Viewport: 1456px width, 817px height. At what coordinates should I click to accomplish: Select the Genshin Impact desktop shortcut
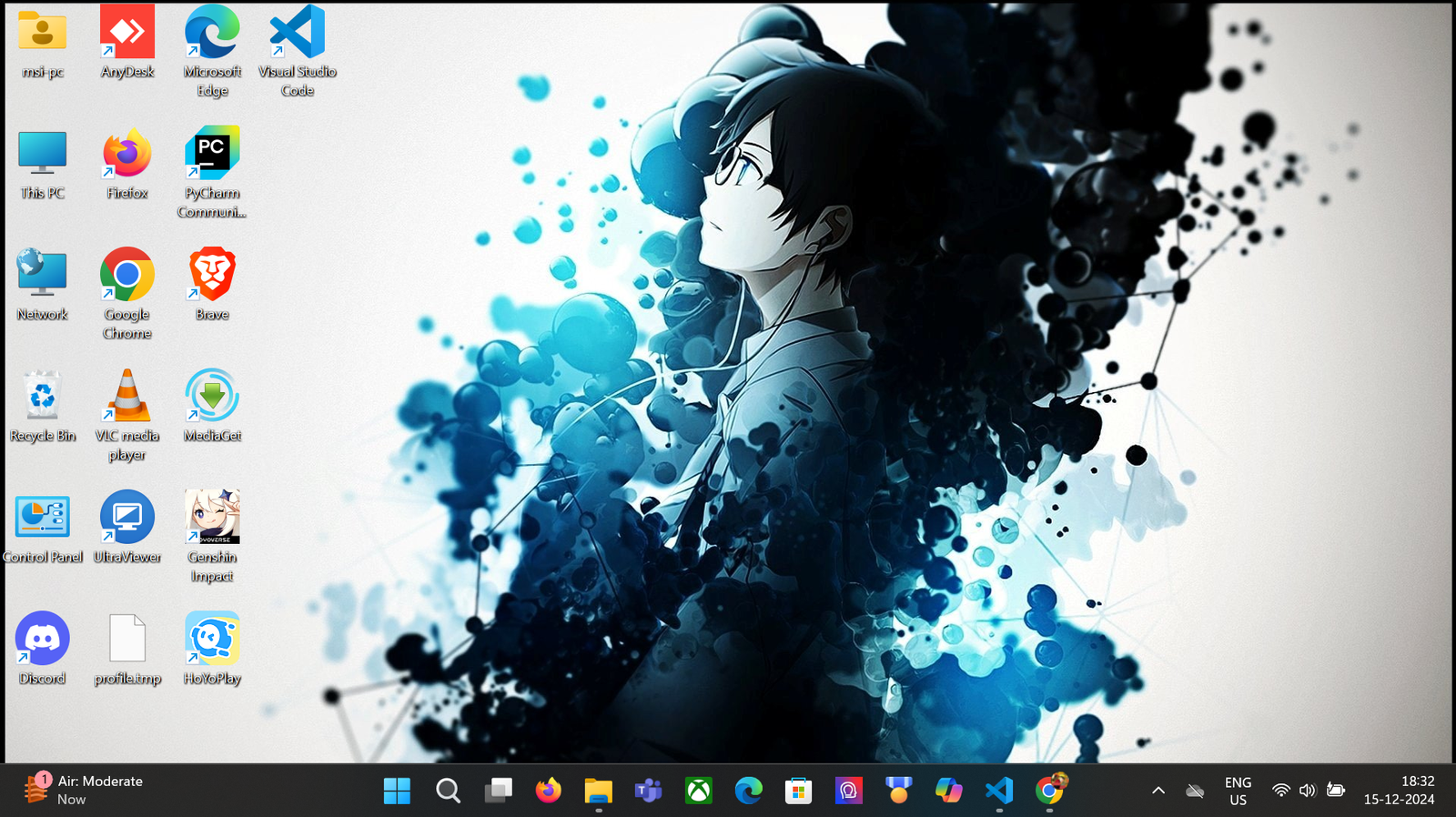click(212, 537)
